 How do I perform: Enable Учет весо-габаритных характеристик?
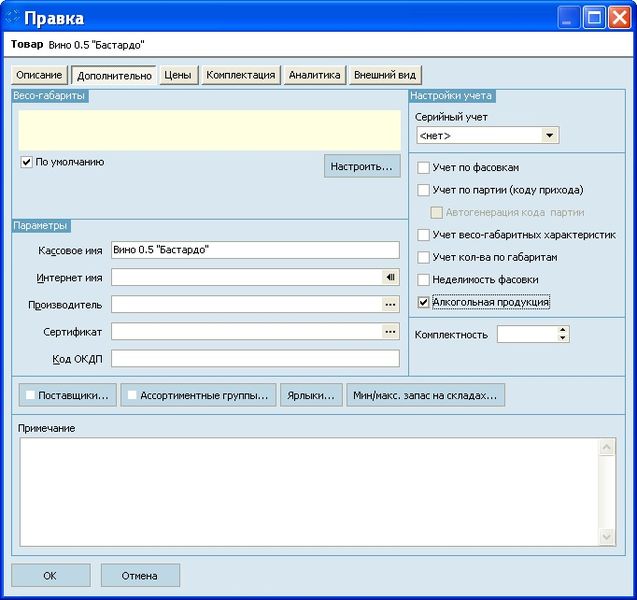[x=423, y=235]
